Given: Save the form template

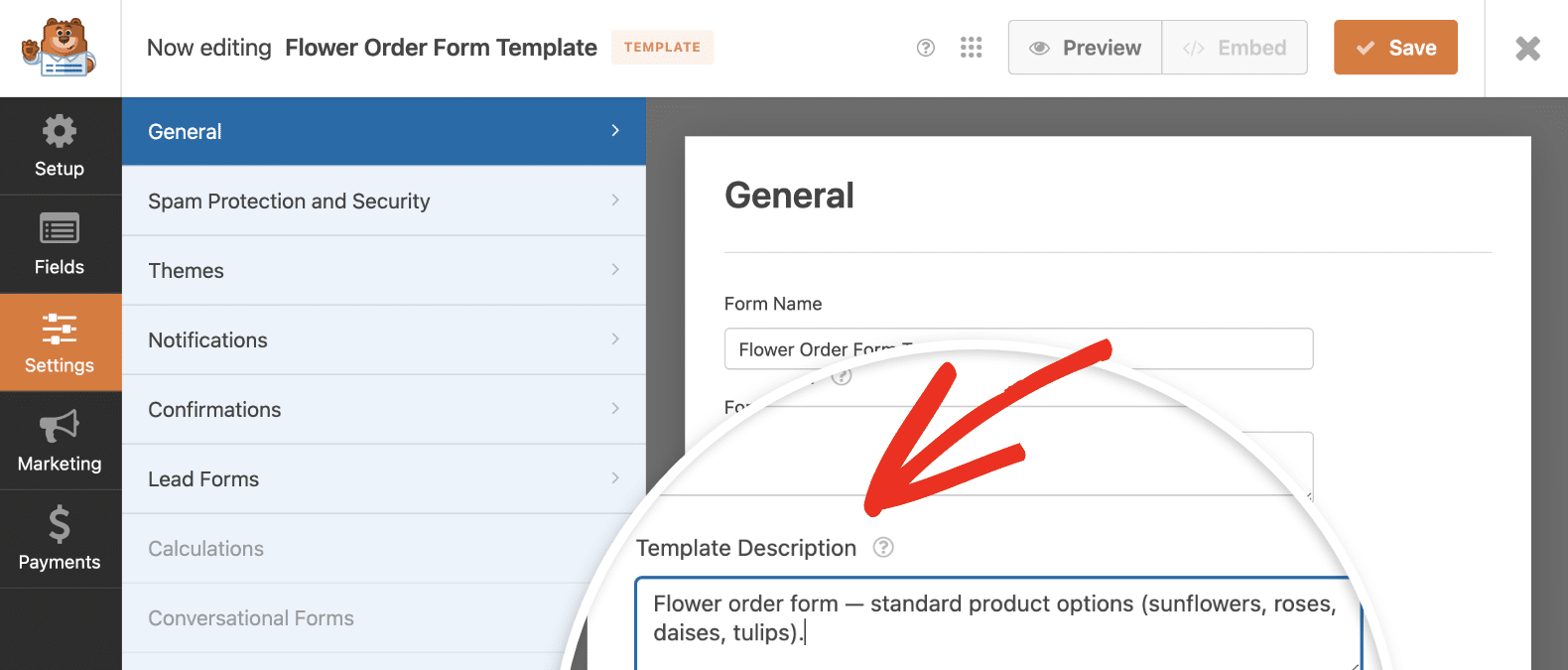Looking at the screenshot, I should click(x=1395, y=48).
